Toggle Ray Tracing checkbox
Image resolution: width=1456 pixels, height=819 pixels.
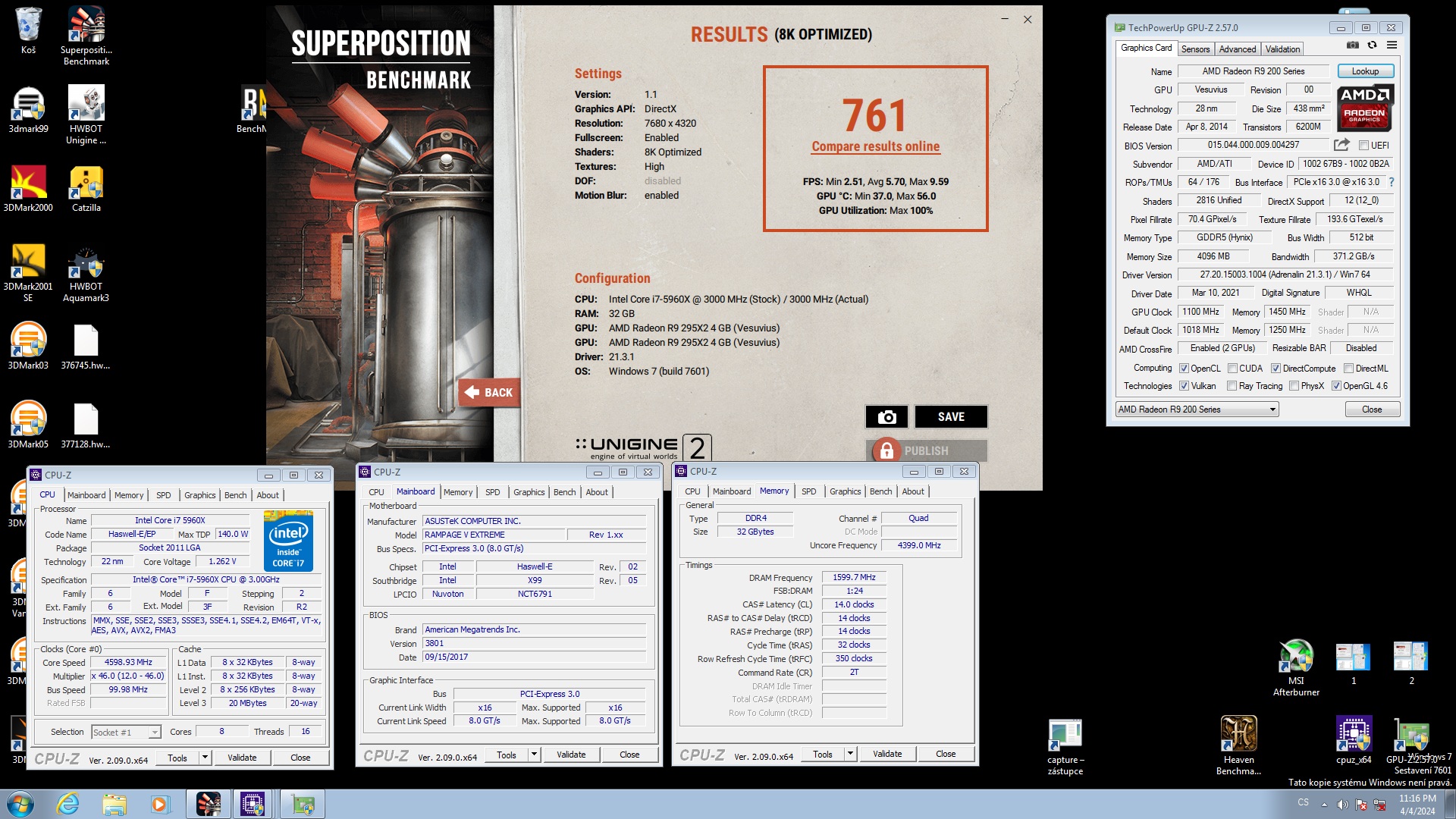click(1232, 386)
